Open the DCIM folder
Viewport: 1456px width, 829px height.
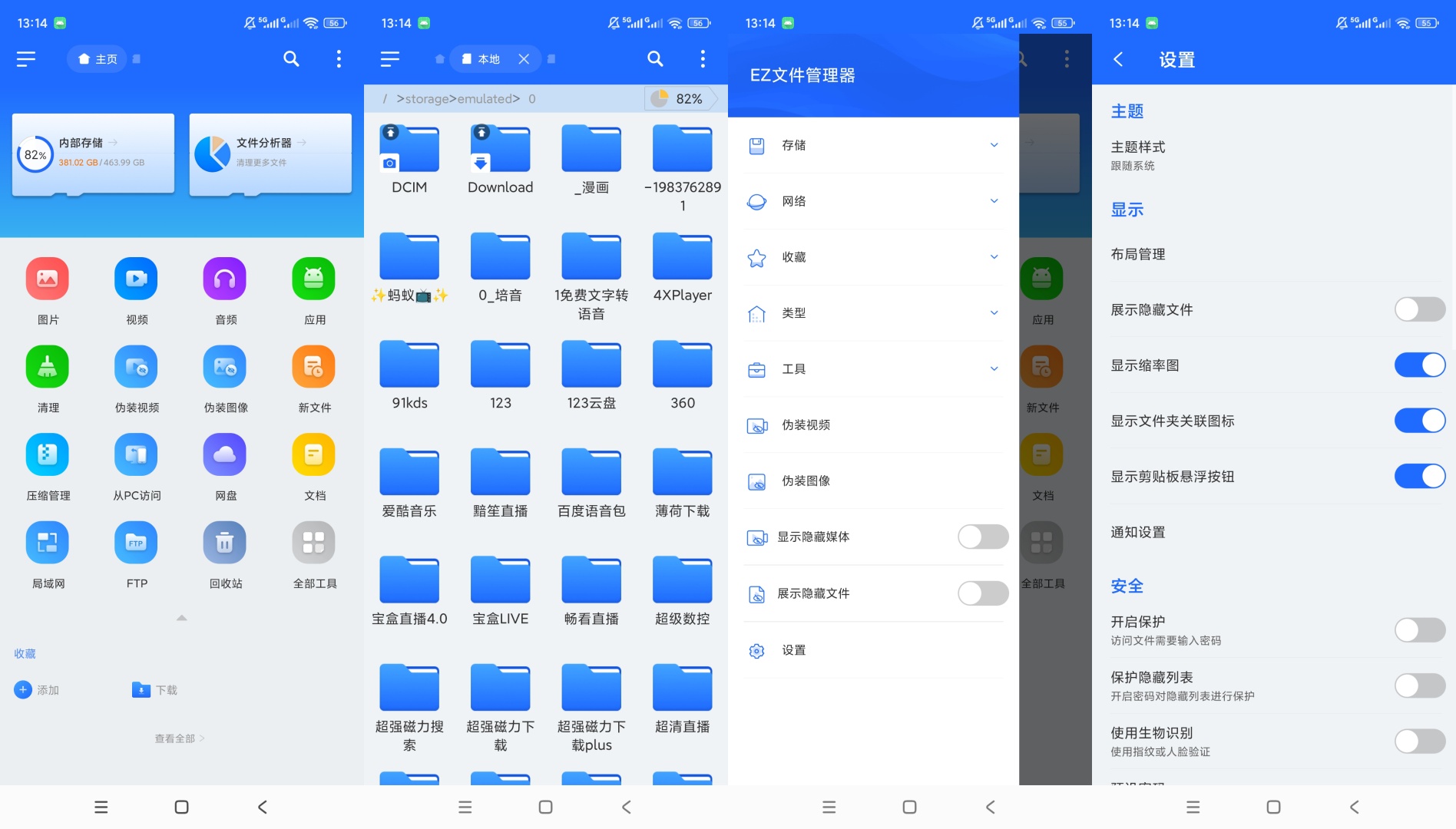tap(409, 160)
